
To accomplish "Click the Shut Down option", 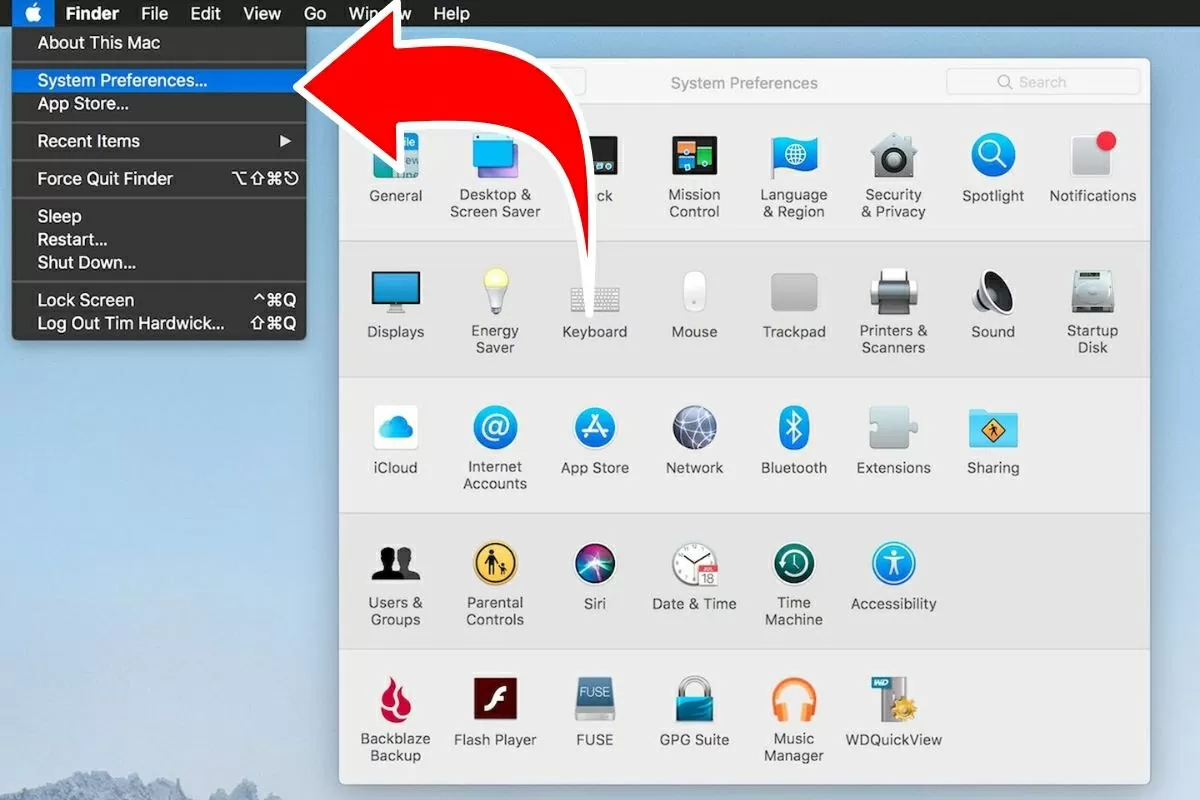I will [x=88, y=262].
